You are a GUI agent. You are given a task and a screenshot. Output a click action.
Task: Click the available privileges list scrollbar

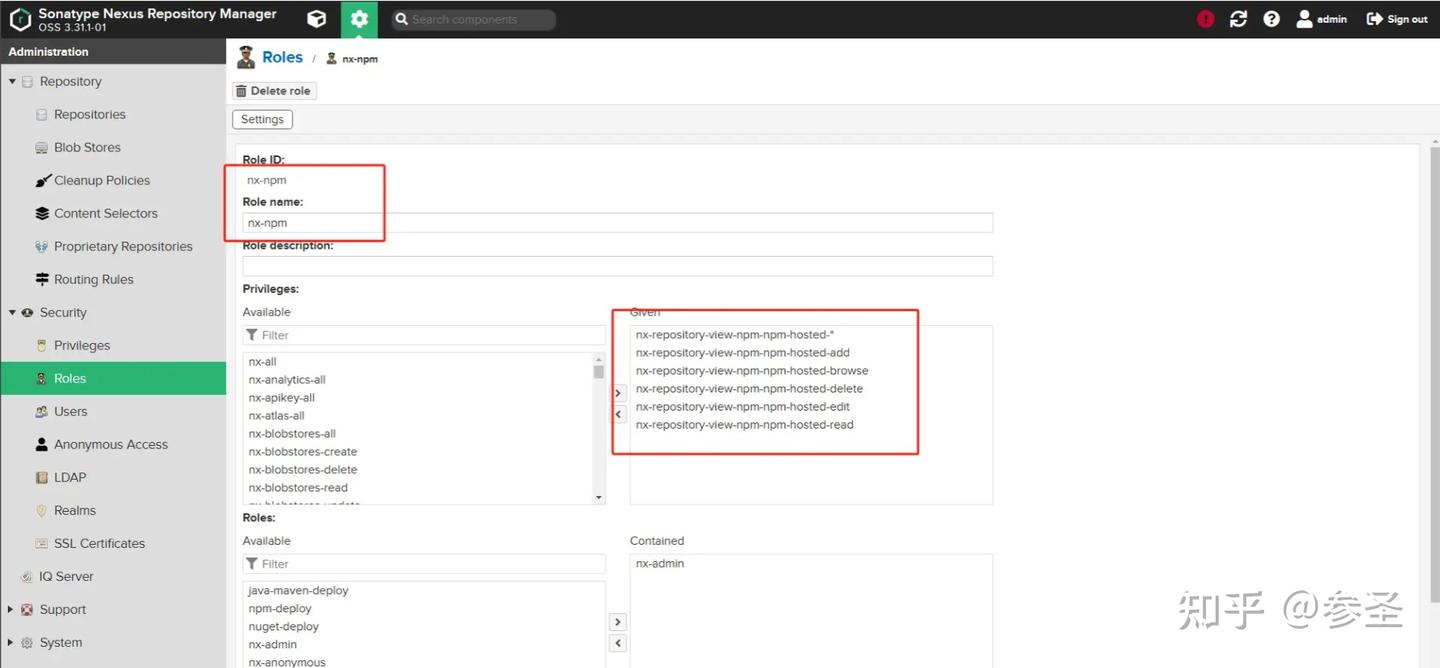pyautogui.click(x=599, y=428)
